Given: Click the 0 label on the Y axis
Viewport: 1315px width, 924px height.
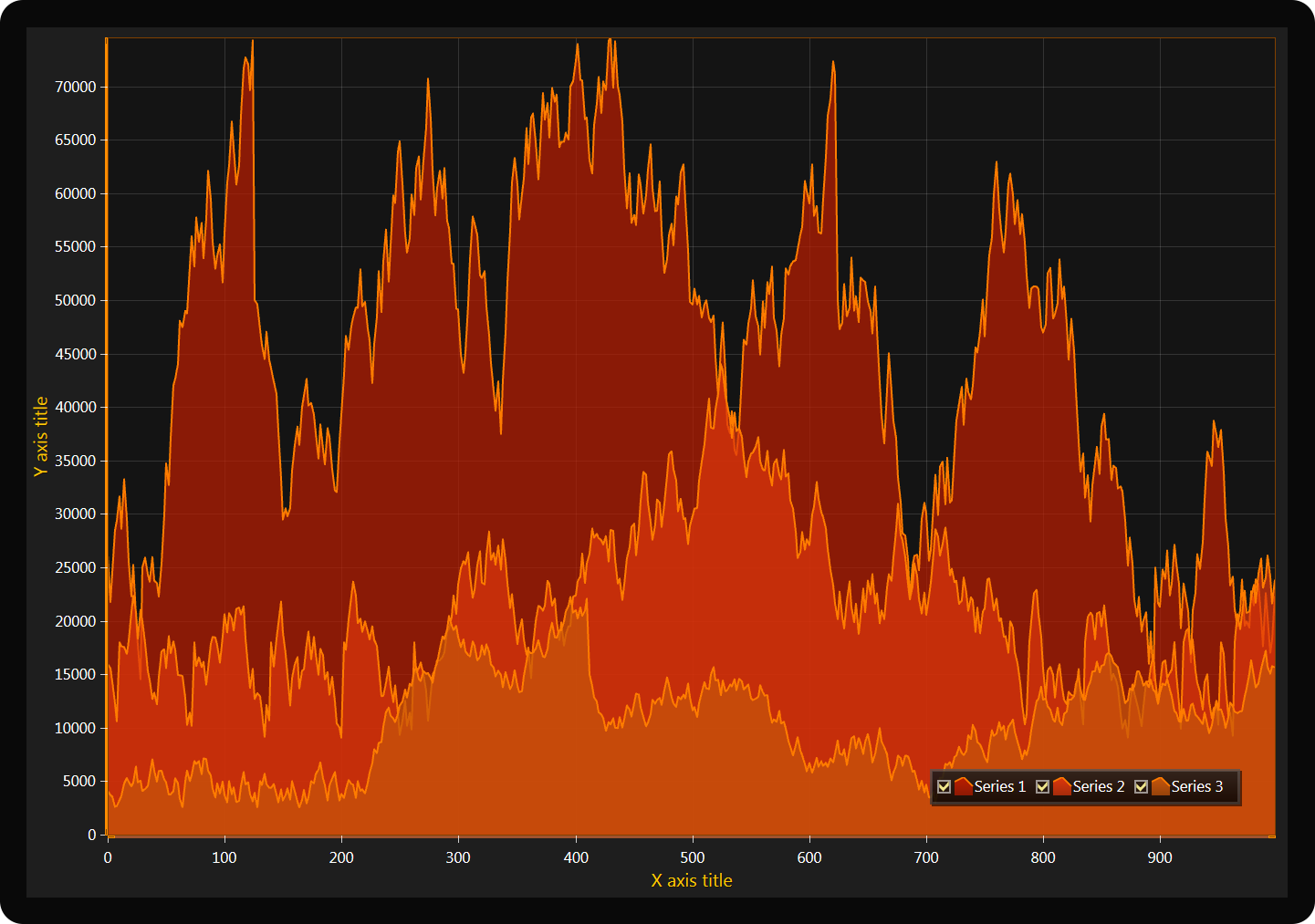Looking at the screenshot, I should click(91, 835).
